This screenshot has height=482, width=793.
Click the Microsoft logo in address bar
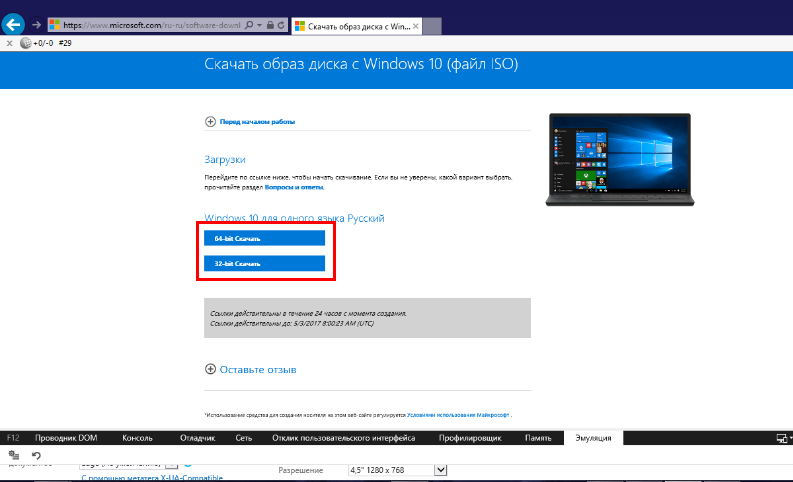(x=55, y=25)
